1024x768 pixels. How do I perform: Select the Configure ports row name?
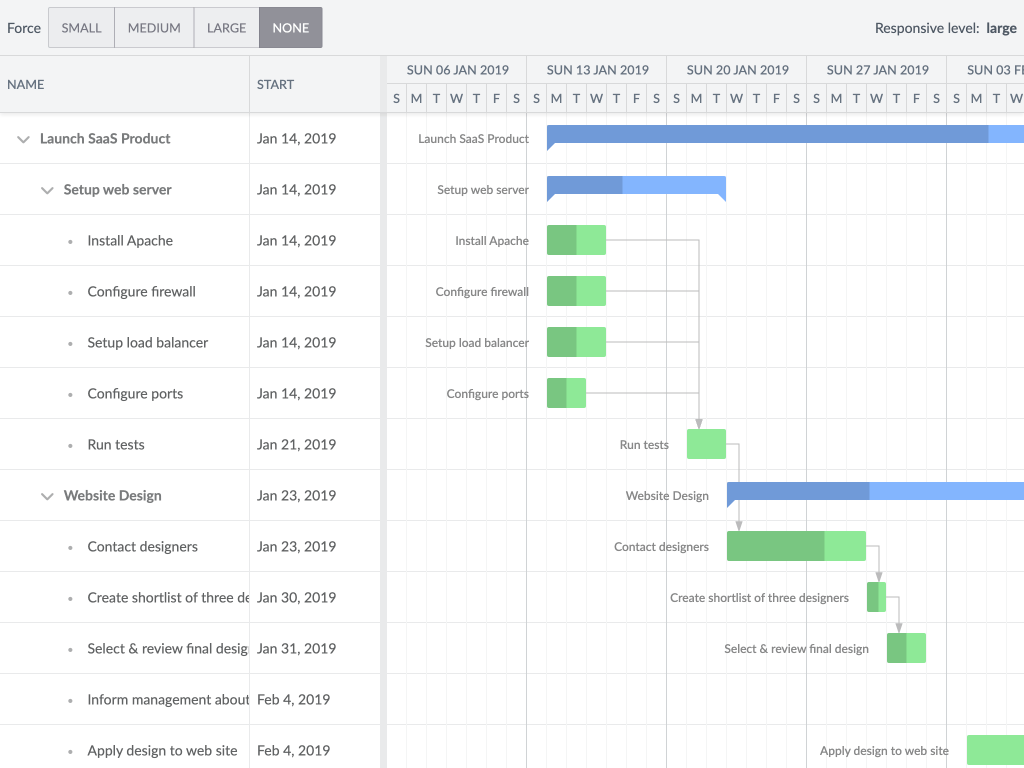click(x=135, y=393)
